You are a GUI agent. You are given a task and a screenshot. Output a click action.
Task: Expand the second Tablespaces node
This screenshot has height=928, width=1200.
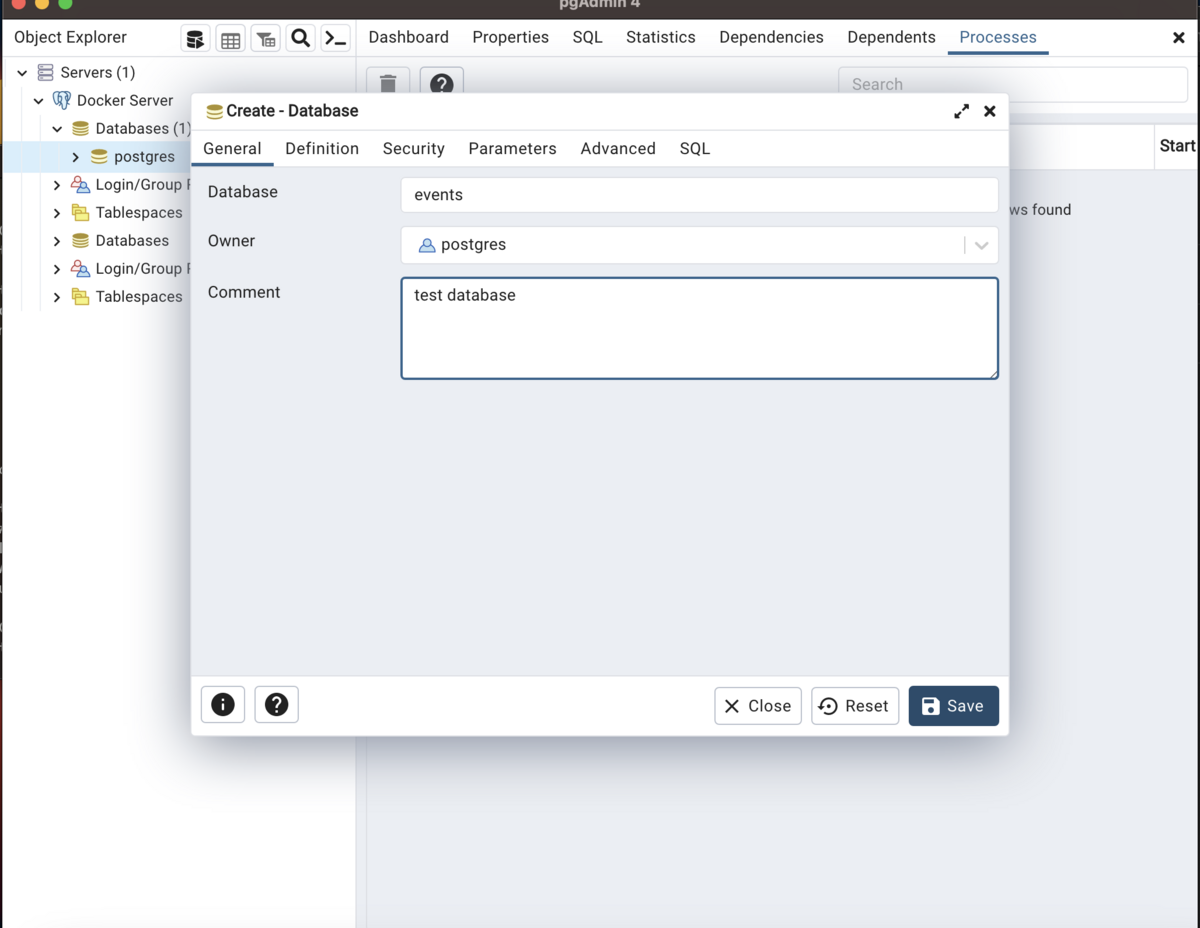pyautogui.click(x=57, y=297)
